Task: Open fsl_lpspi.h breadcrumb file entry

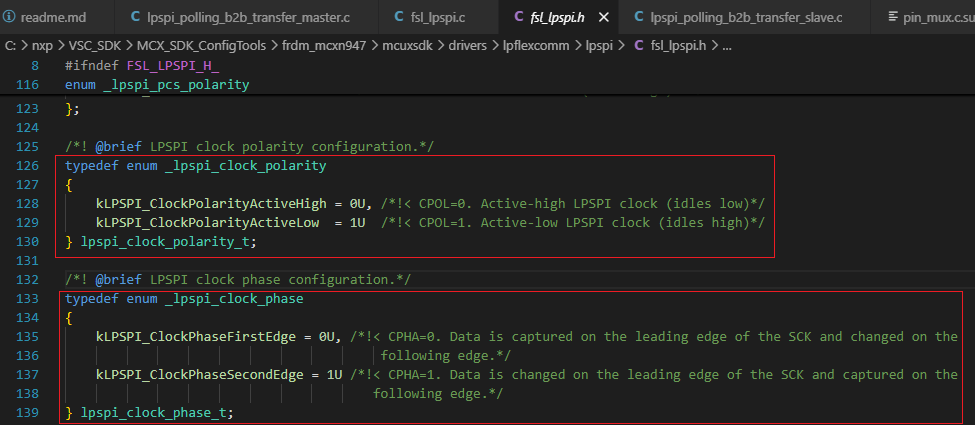Action: pyautogui.click(x=678, y=45)
